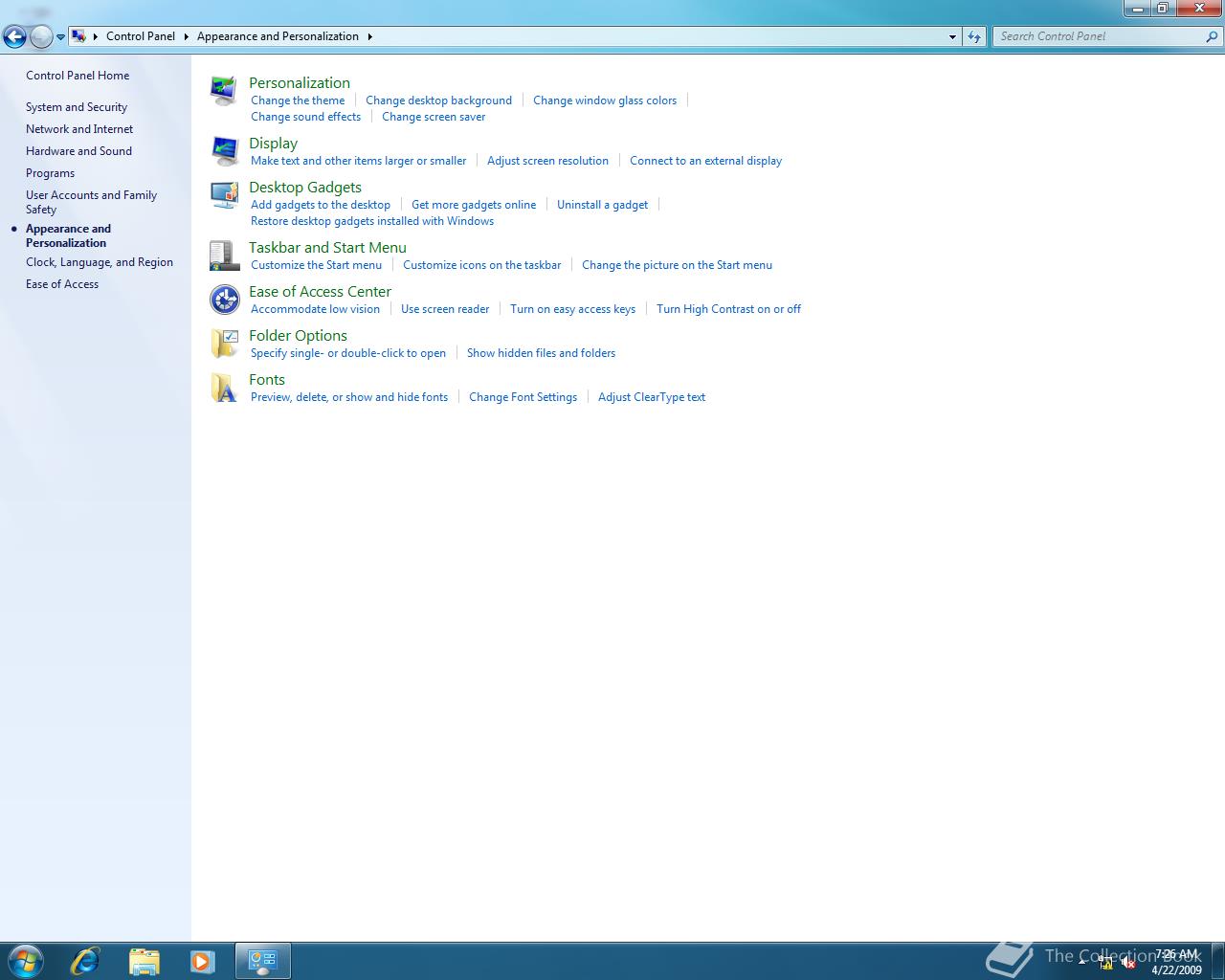1225x980 pixels.
Task: Open the recent pages dropdown arrow
Action: [x=60, y=37]
